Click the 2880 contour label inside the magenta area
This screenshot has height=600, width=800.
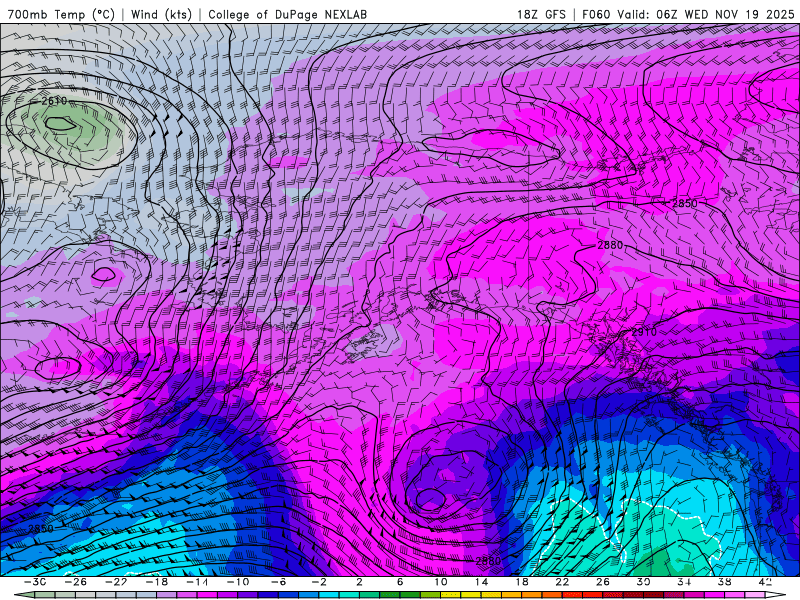(610, 245)
